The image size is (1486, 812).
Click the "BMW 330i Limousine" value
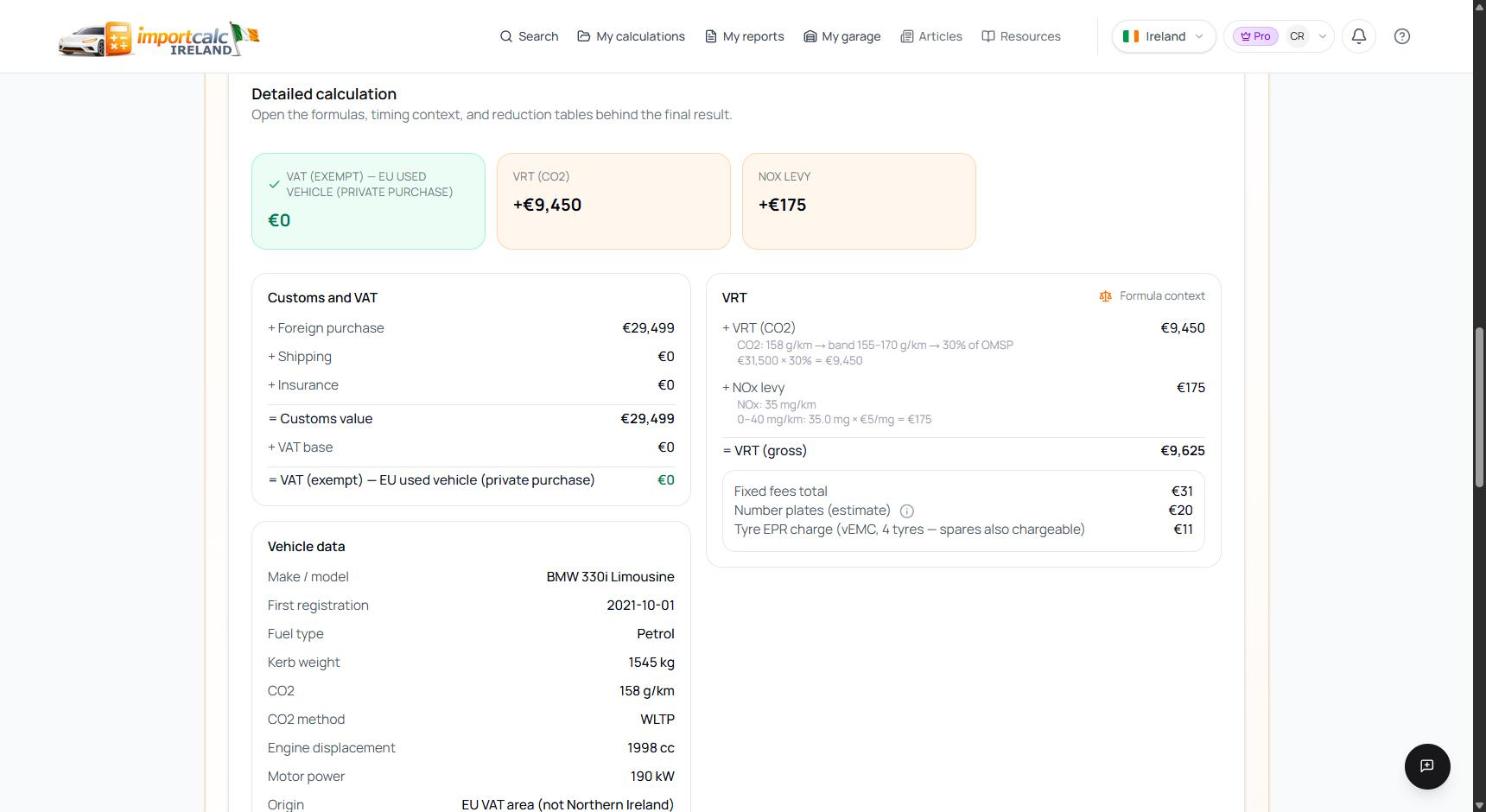tap(610, 577)
